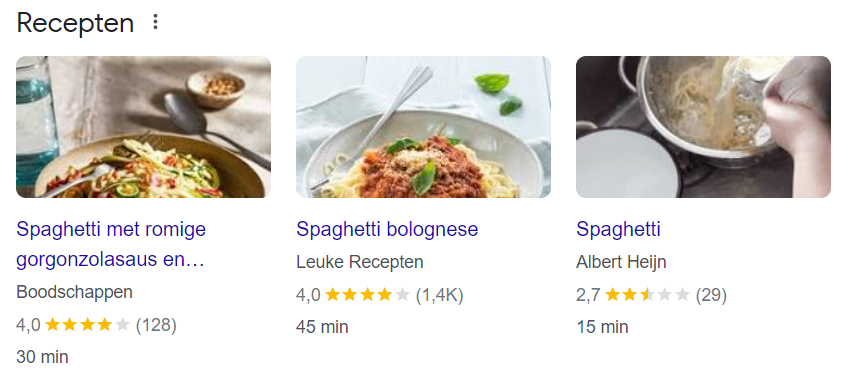Click the star rating of Boodschappen recipe
This screenshot has height=370, width=844.
[x=88, y=325]
